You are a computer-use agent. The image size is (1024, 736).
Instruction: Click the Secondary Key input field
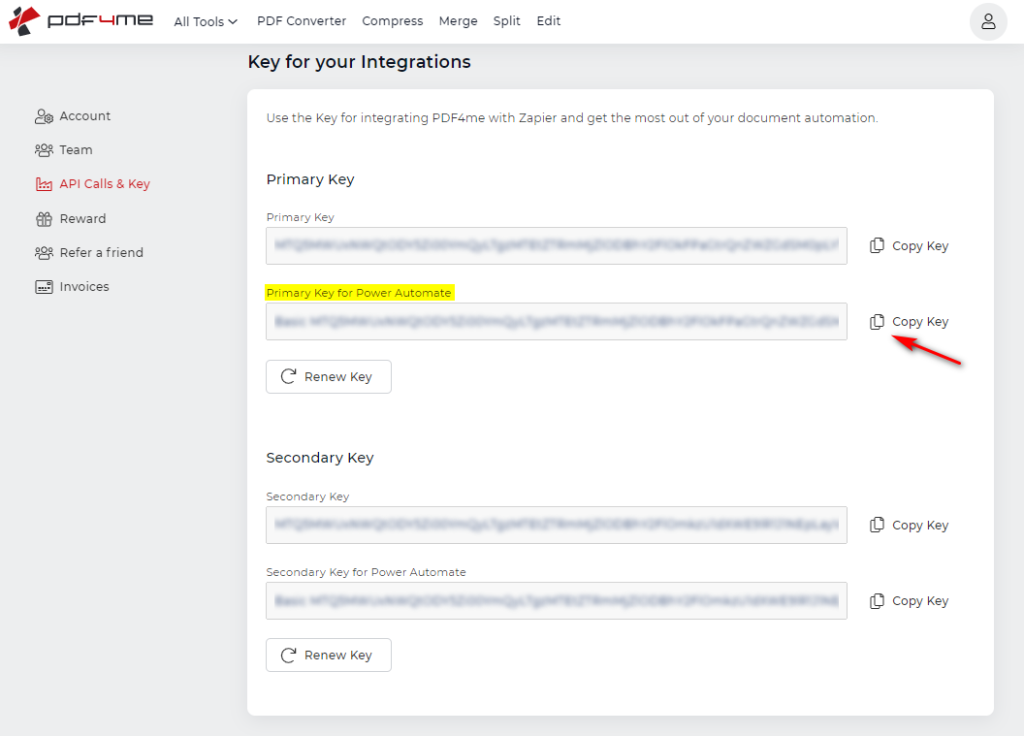pyautogui.click(x=556, y=525)
